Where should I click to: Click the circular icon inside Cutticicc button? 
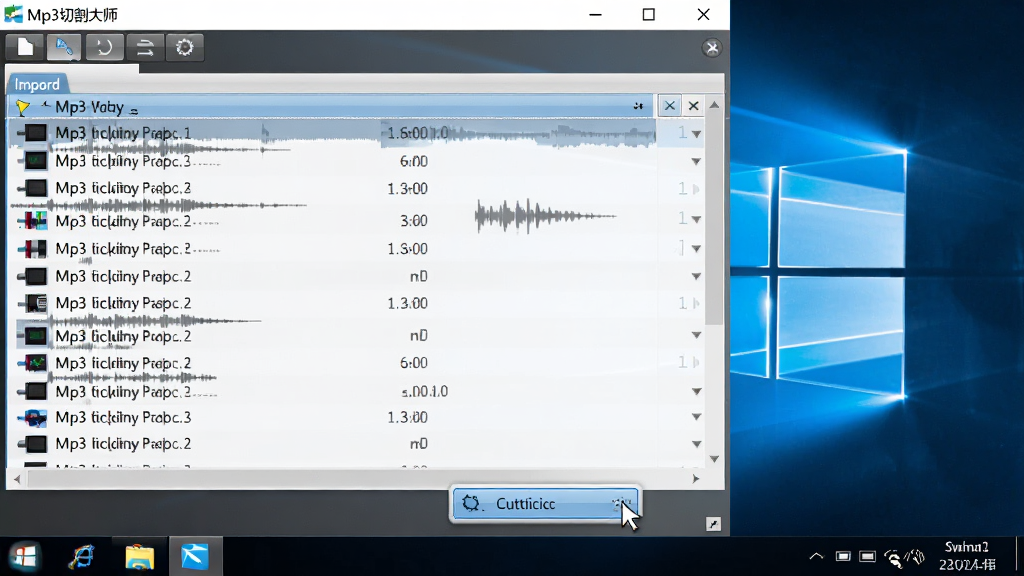(471, 504)
